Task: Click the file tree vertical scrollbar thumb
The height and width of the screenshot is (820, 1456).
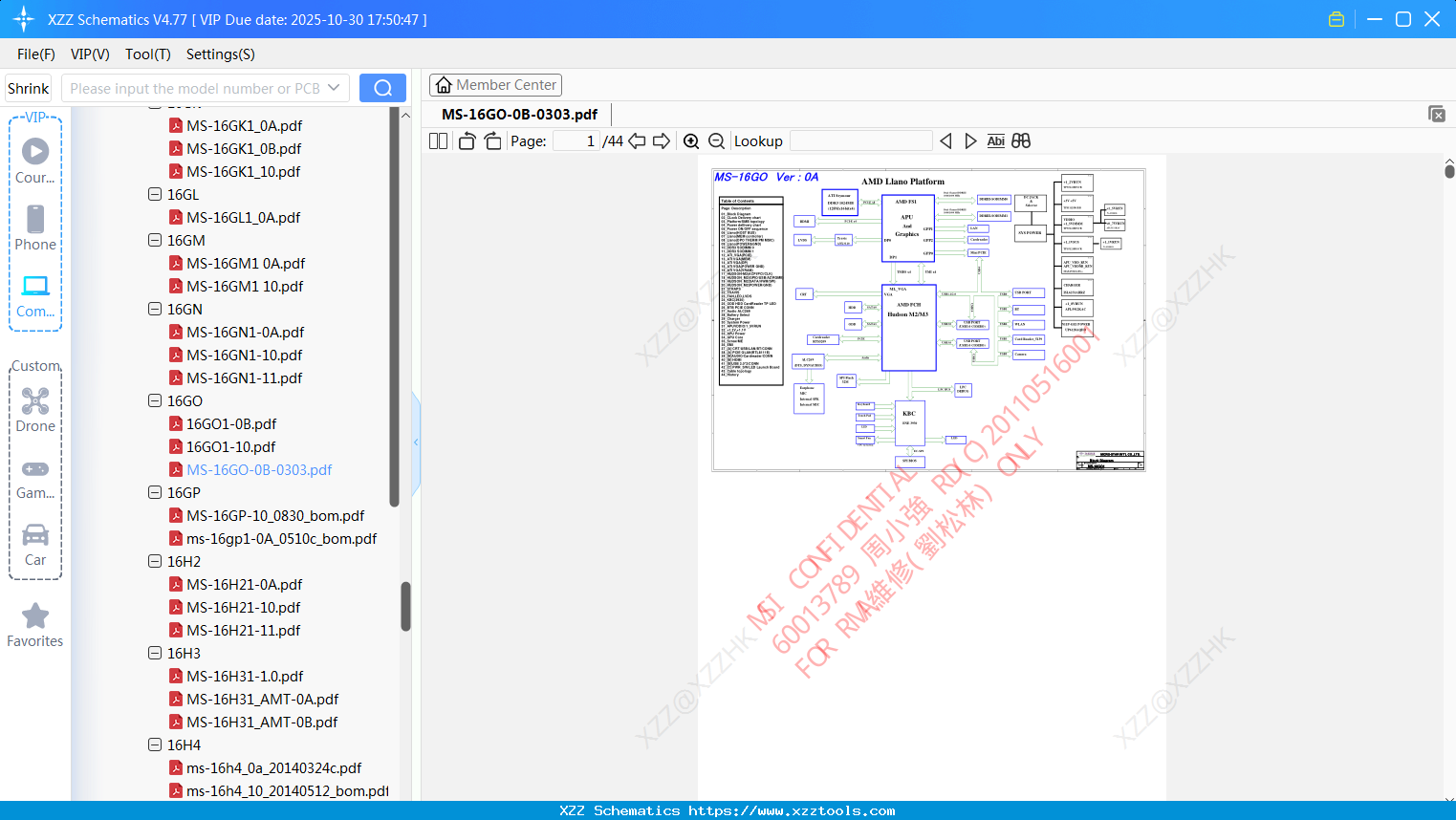Action: click(x=405, y=606)
